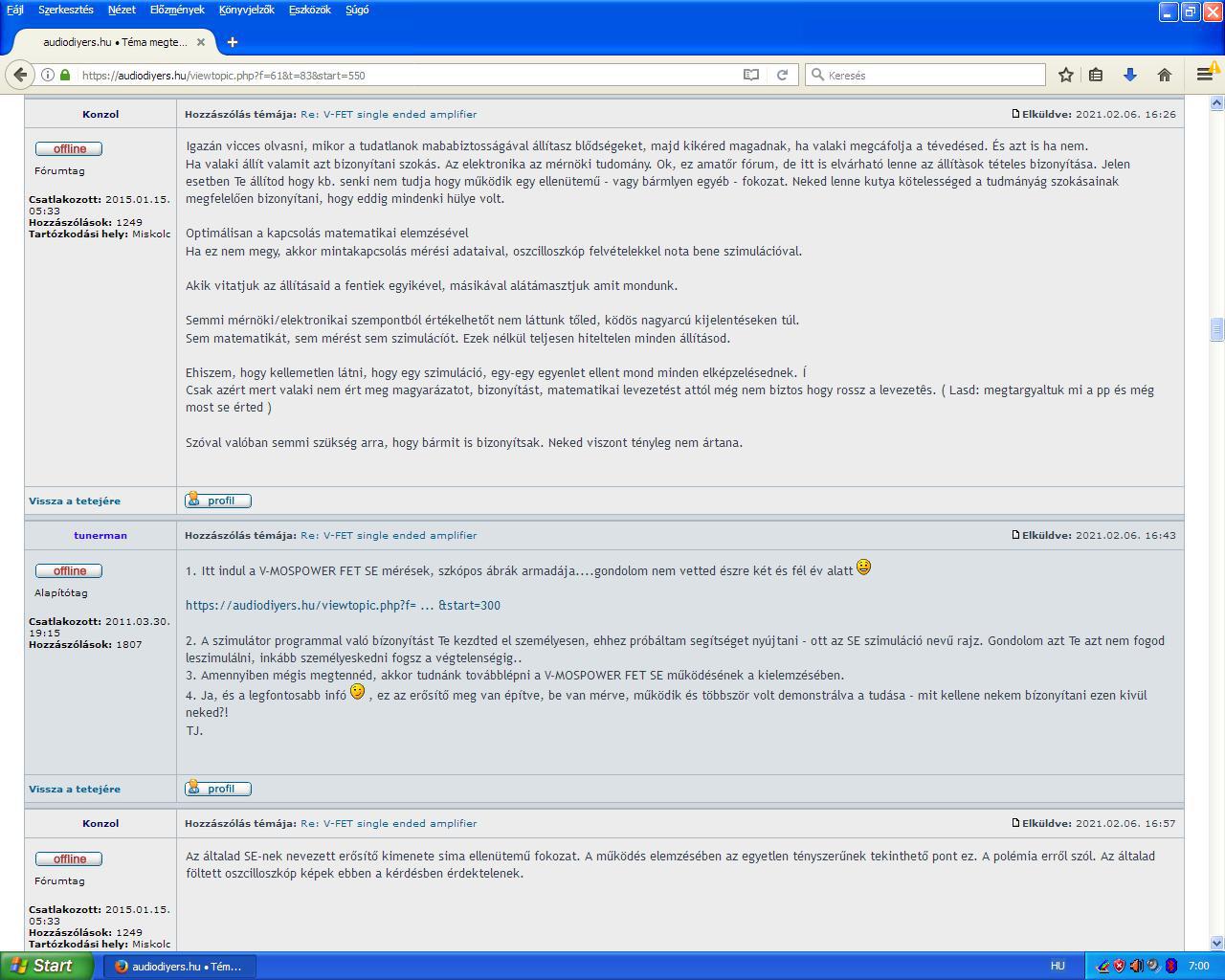The height and width of the screenshot is (980, 1225).
Task: Open the Könyvjelzők menu
Action: click(x=246, y=10)
